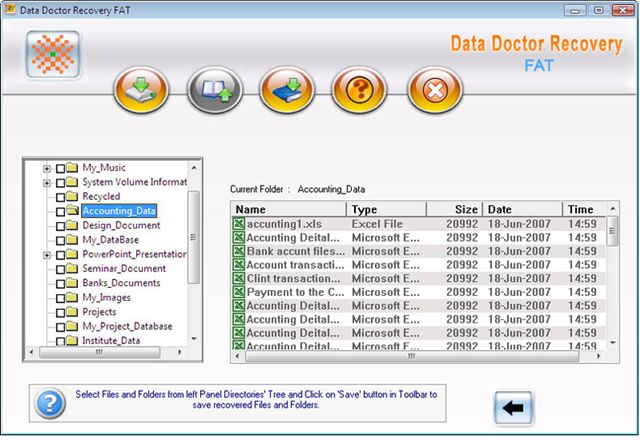
Task: Tick the Seminar_Document folder checkbox
Action: [x=60, y=269]
